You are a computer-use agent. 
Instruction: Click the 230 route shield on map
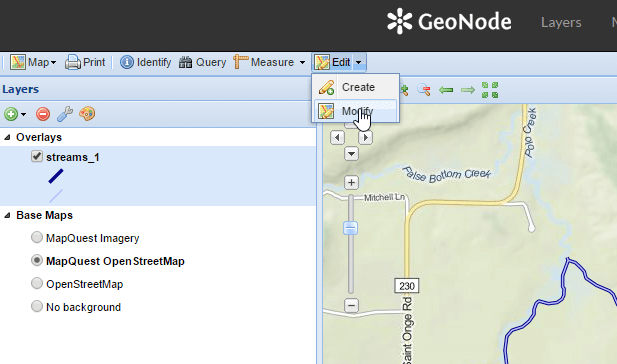[x=406, y=286]
